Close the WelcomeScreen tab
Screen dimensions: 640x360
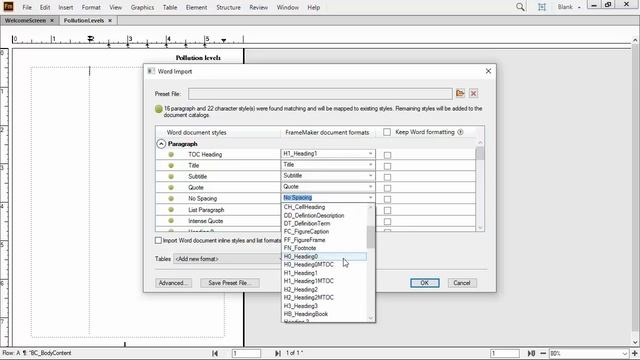point(52,20)
